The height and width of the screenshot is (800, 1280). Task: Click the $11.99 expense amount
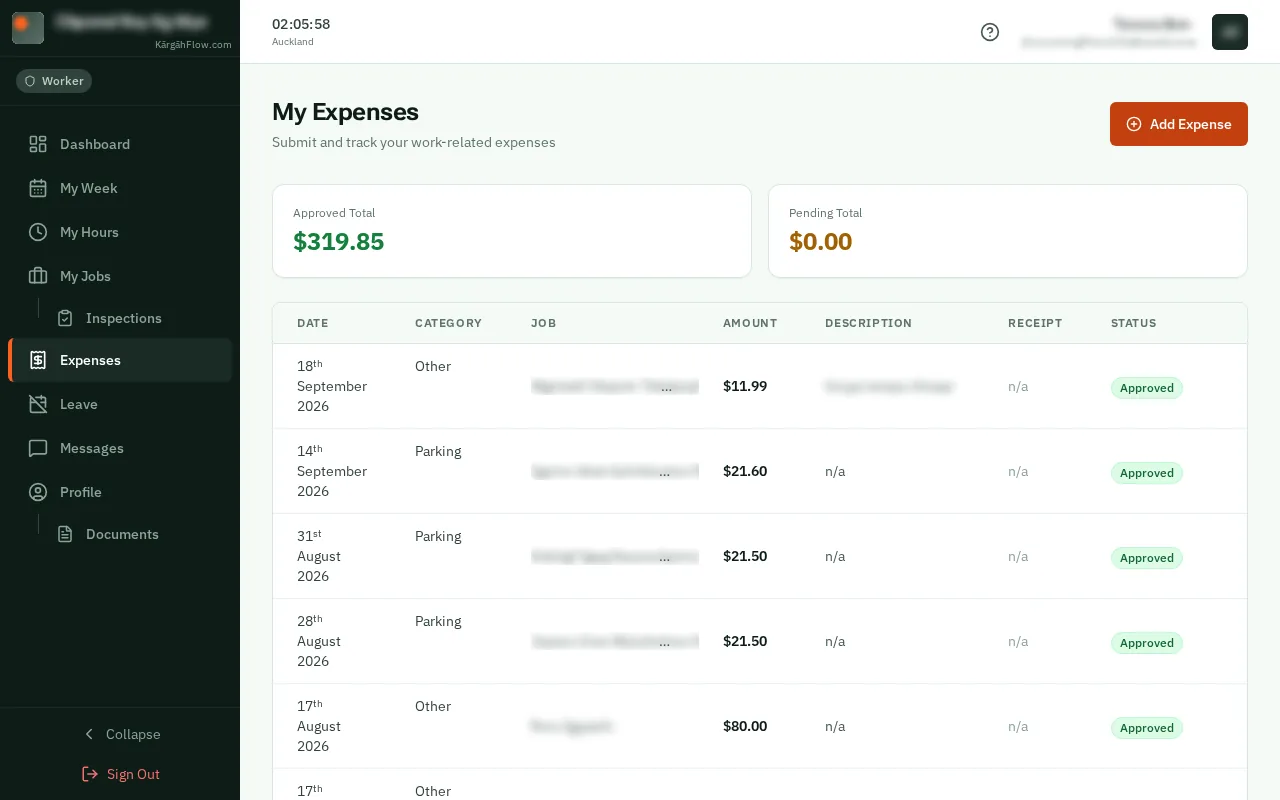coord(745,386)
